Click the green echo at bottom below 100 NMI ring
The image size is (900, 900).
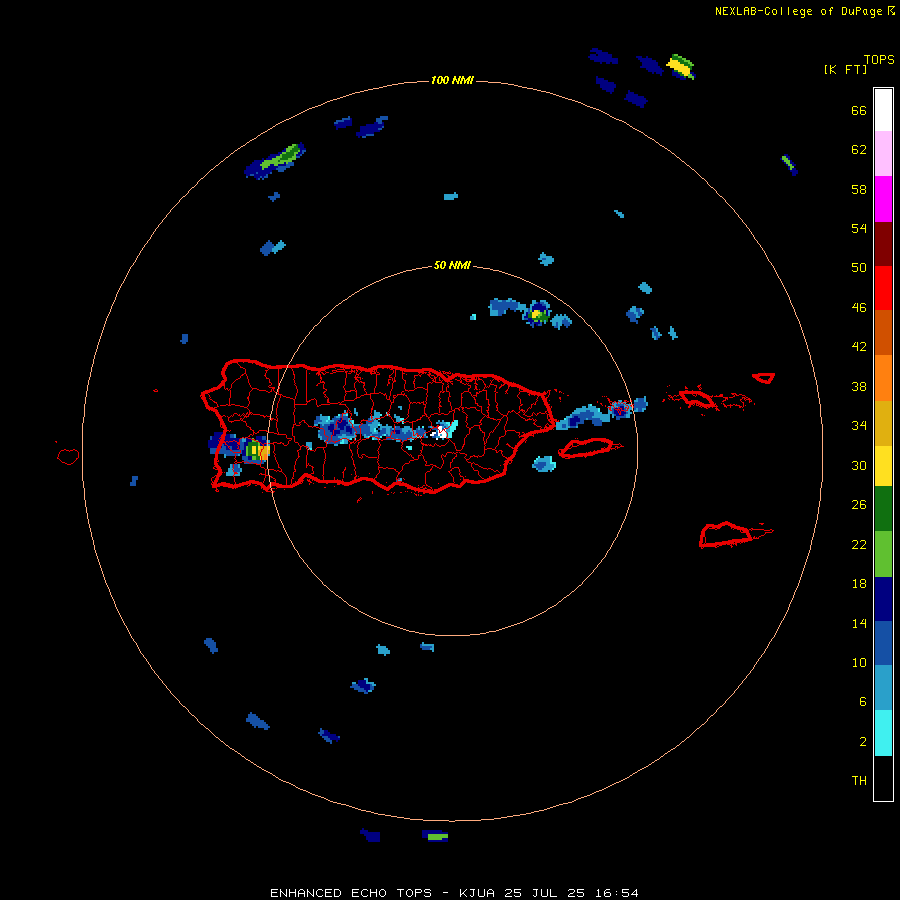[437, 837]
